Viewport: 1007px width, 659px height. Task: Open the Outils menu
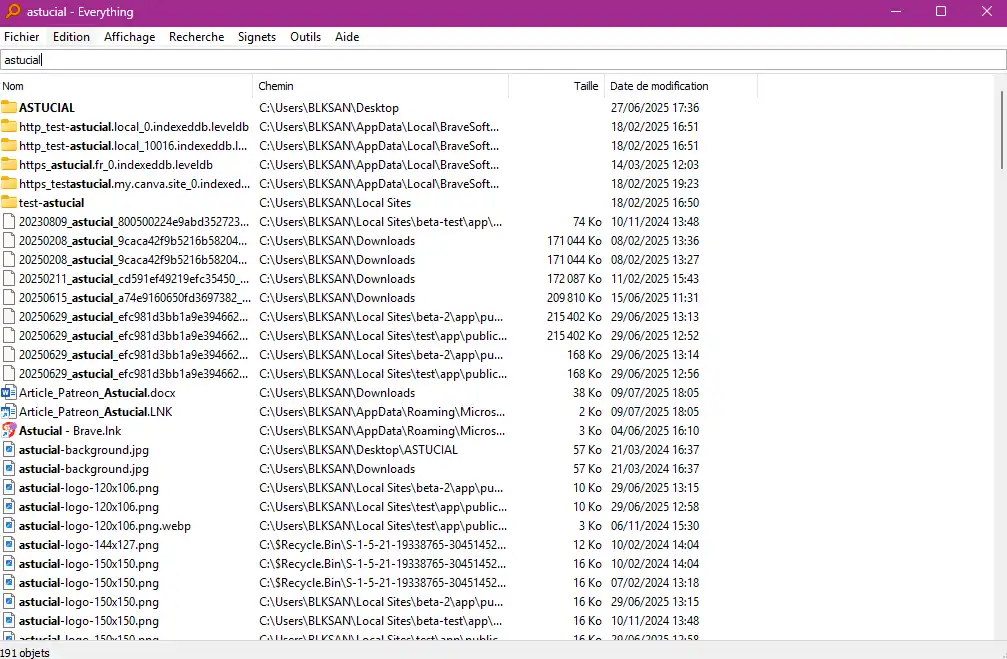pyautogui.click(x=305, y=37)
